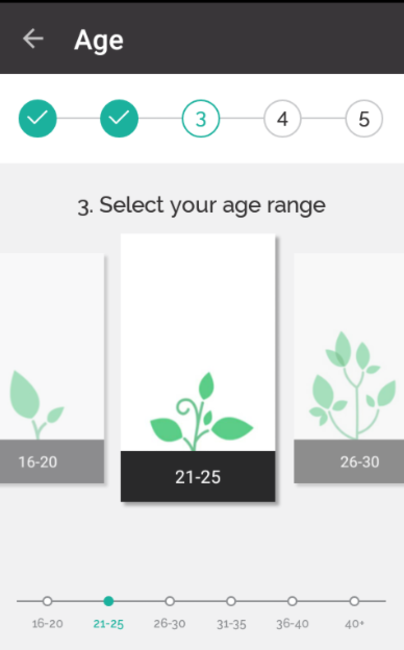Viewport: 404px width, 650px height.
Task: Select the 16-20 slider dot
Action: point(47,601)
